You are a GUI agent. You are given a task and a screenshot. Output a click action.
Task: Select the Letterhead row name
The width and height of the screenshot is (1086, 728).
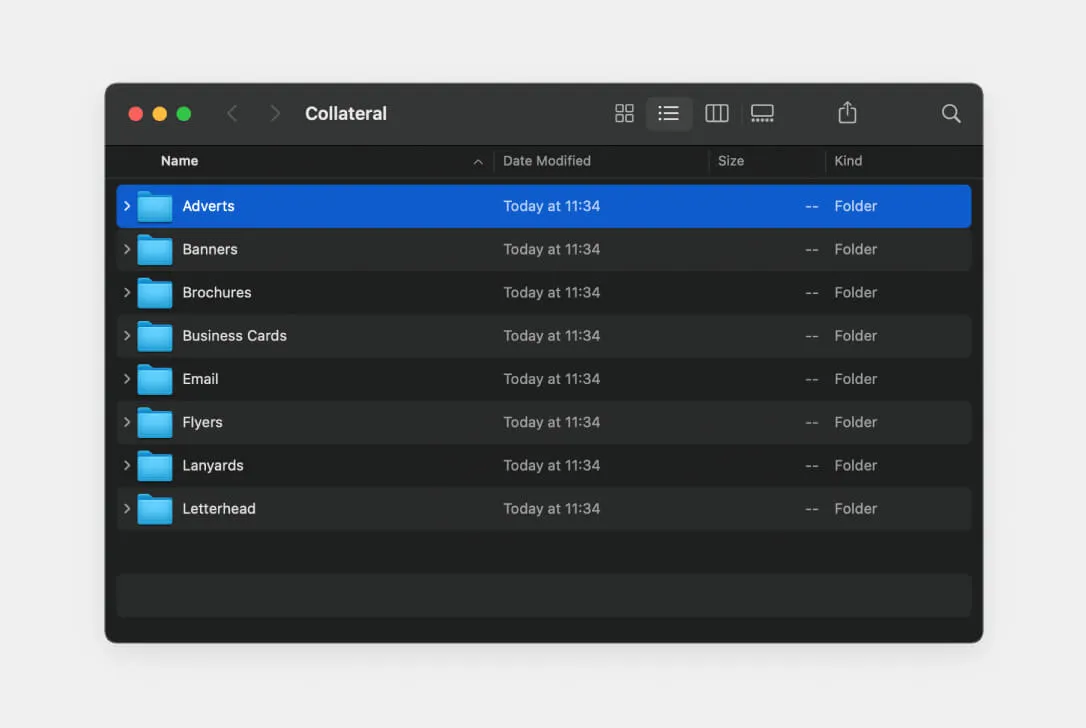coord(219,508)
